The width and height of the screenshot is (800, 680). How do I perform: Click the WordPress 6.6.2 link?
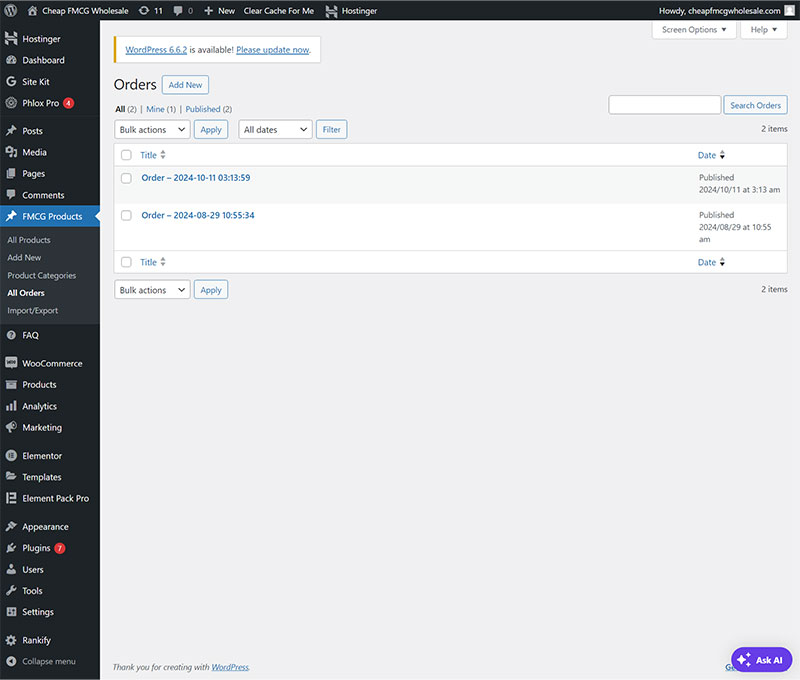coord(156,49)
